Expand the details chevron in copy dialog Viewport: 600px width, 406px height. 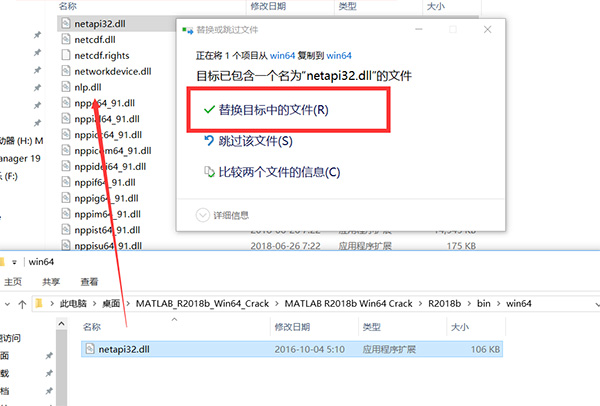[x=202, y=215]
